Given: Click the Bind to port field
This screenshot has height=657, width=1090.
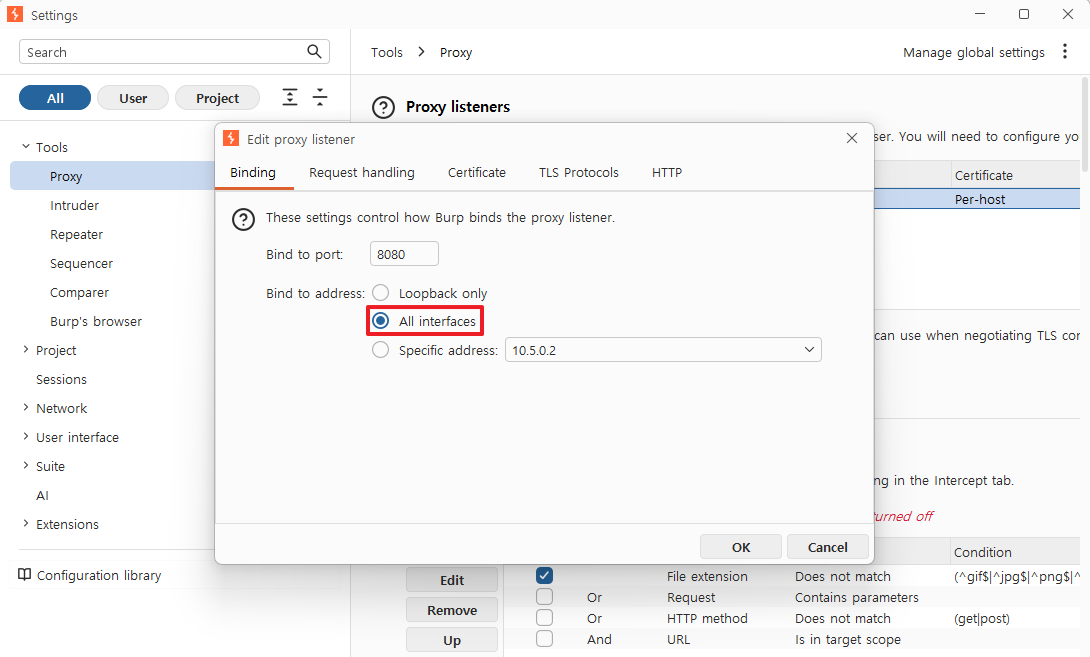Looking at the screenshot, I should click(x=404, y=254).
